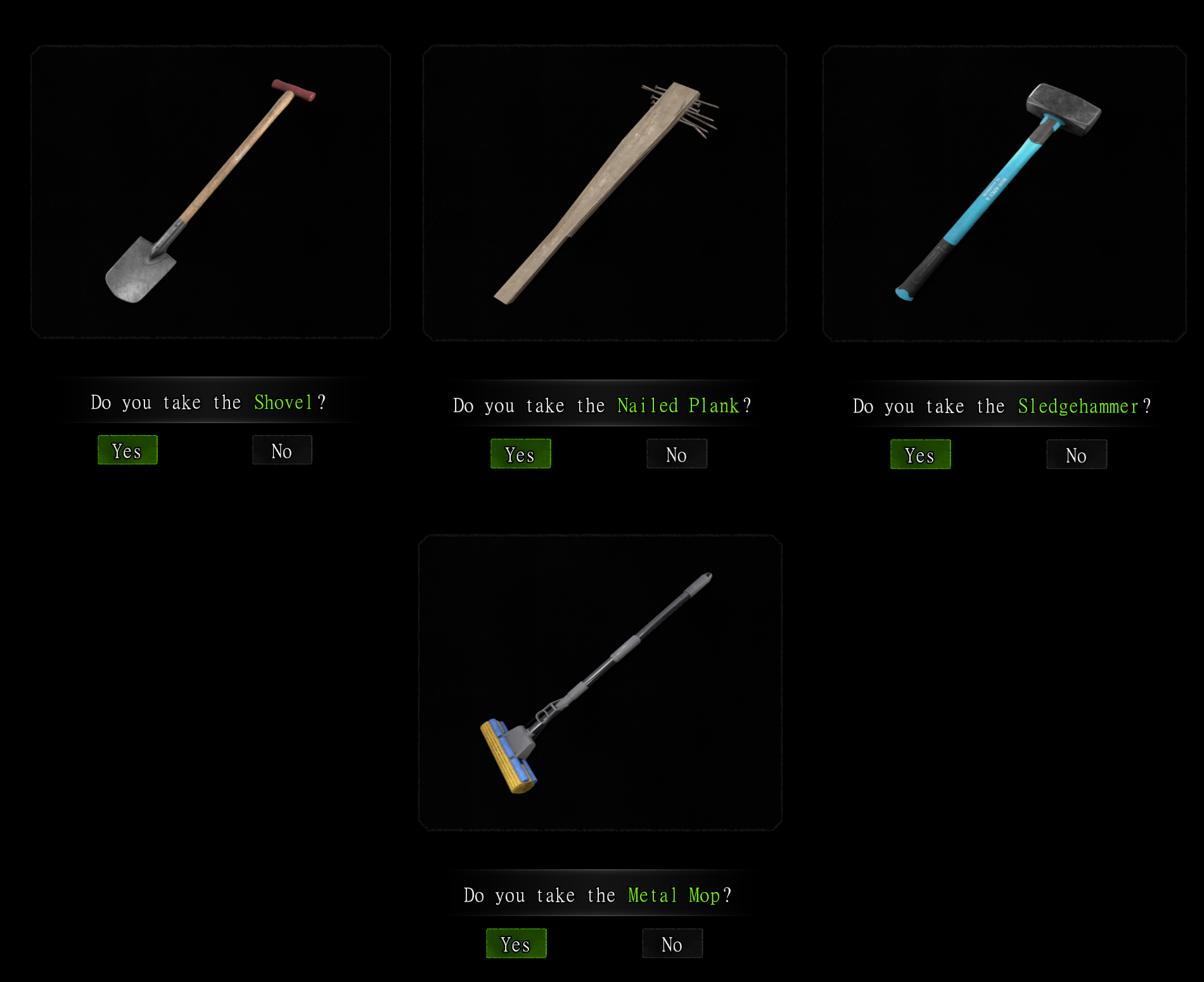
Task: Click the green Metal Mop name
Action: click(x=674, y=895)
